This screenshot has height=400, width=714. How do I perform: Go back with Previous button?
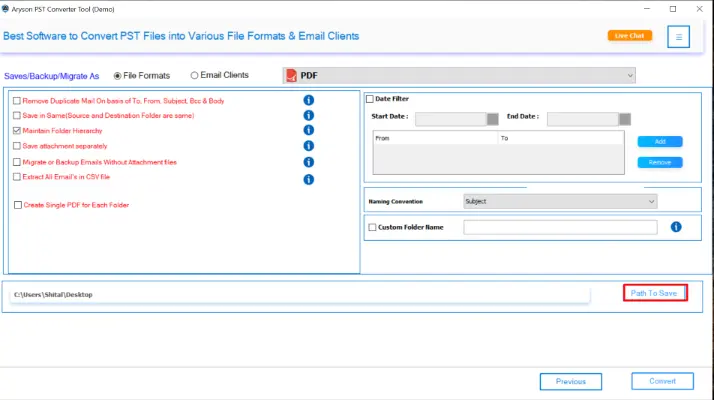click(x=571, y=381)
